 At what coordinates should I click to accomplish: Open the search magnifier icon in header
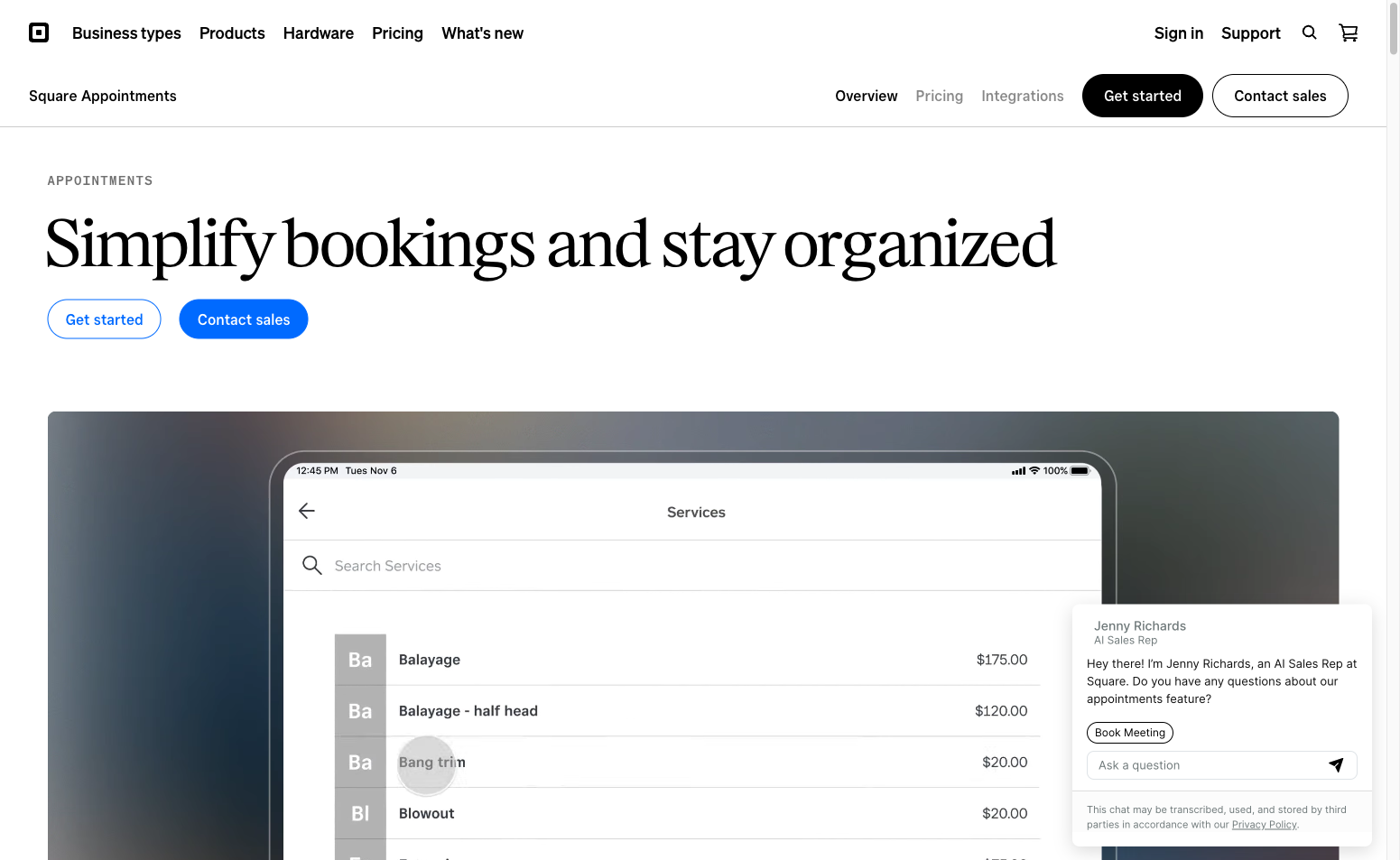coord(1309,32)
